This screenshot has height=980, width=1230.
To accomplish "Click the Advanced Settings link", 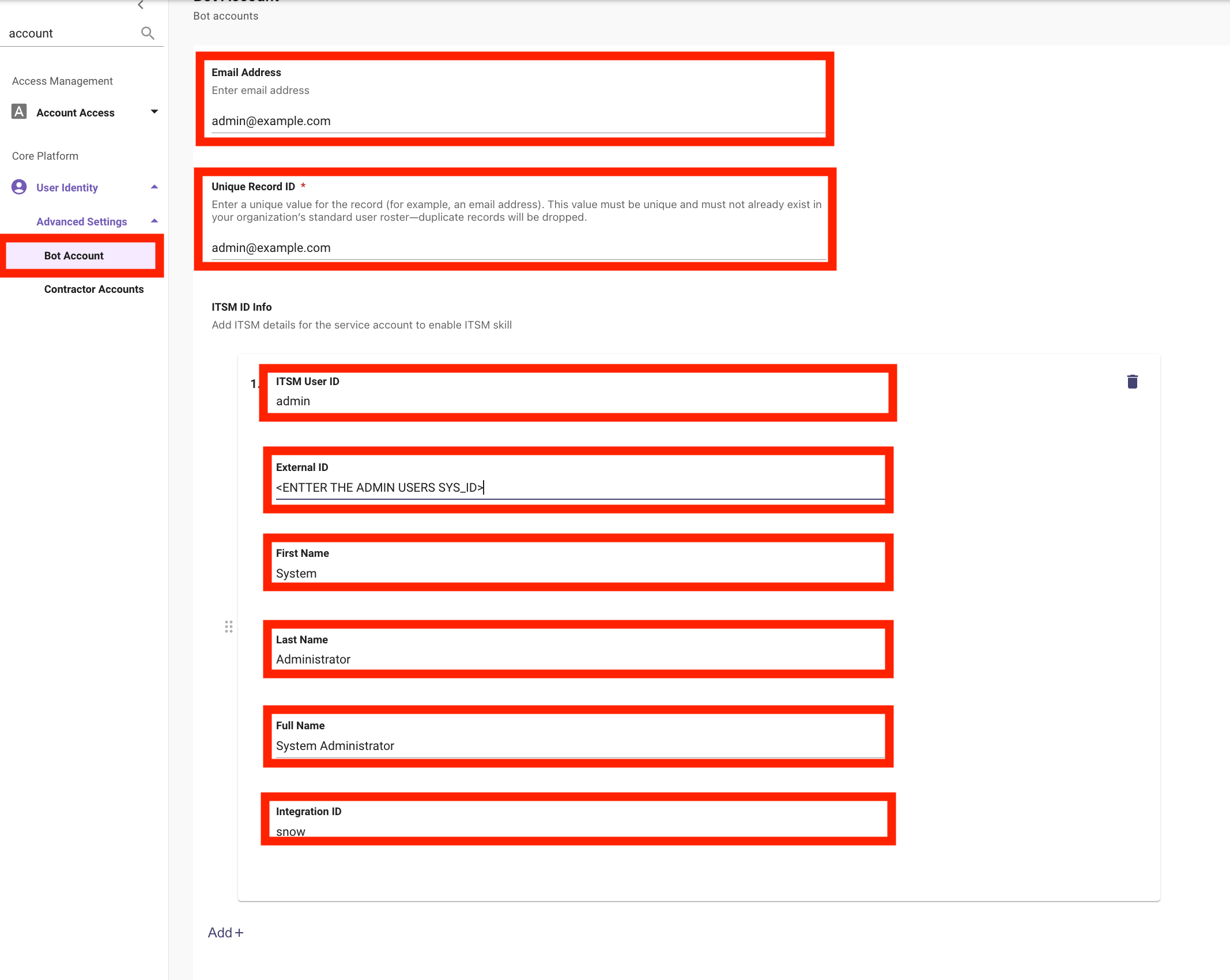I will click(81, 222).
